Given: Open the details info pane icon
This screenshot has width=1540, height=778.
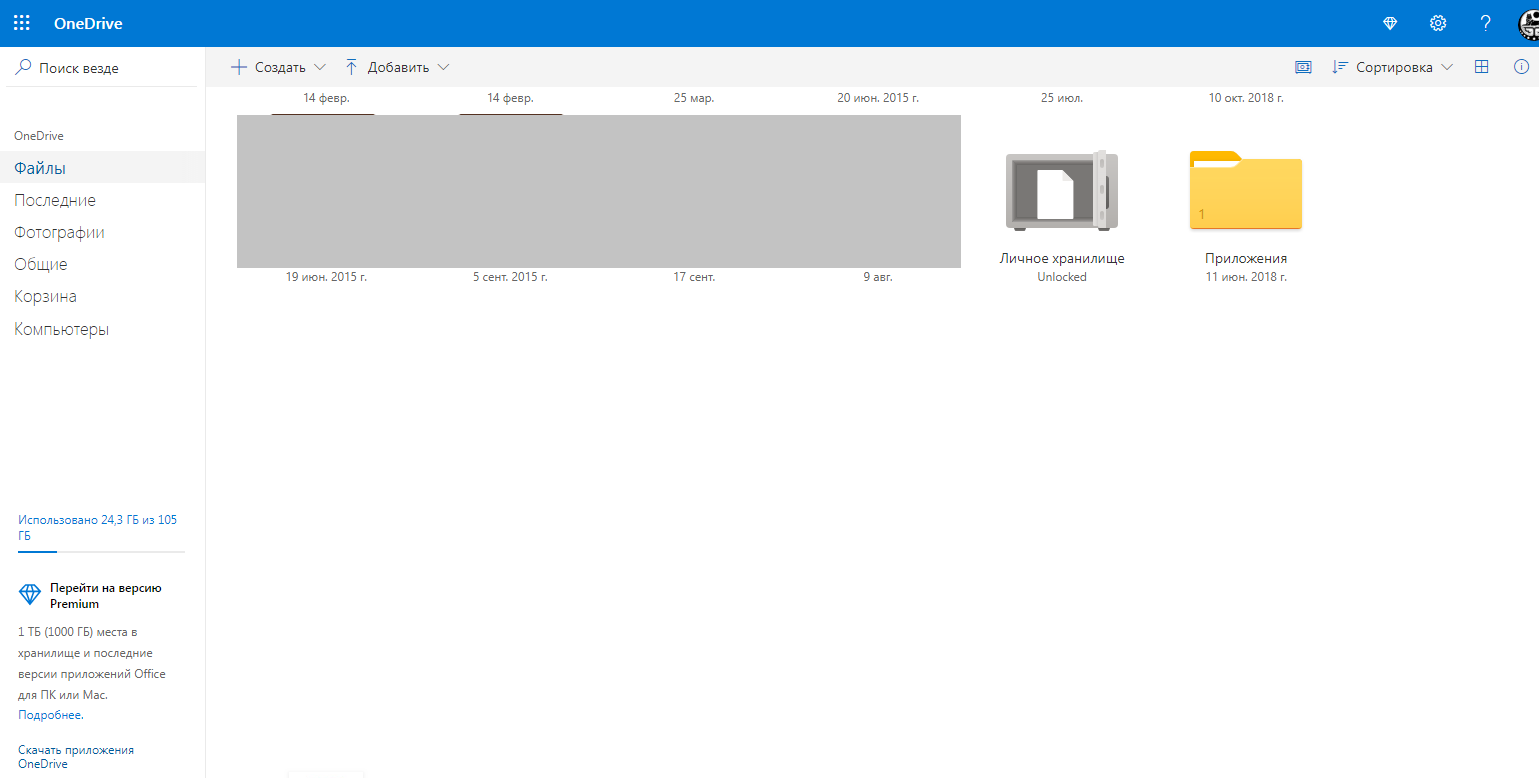Looking at the screenshot, I should 1522,67.
